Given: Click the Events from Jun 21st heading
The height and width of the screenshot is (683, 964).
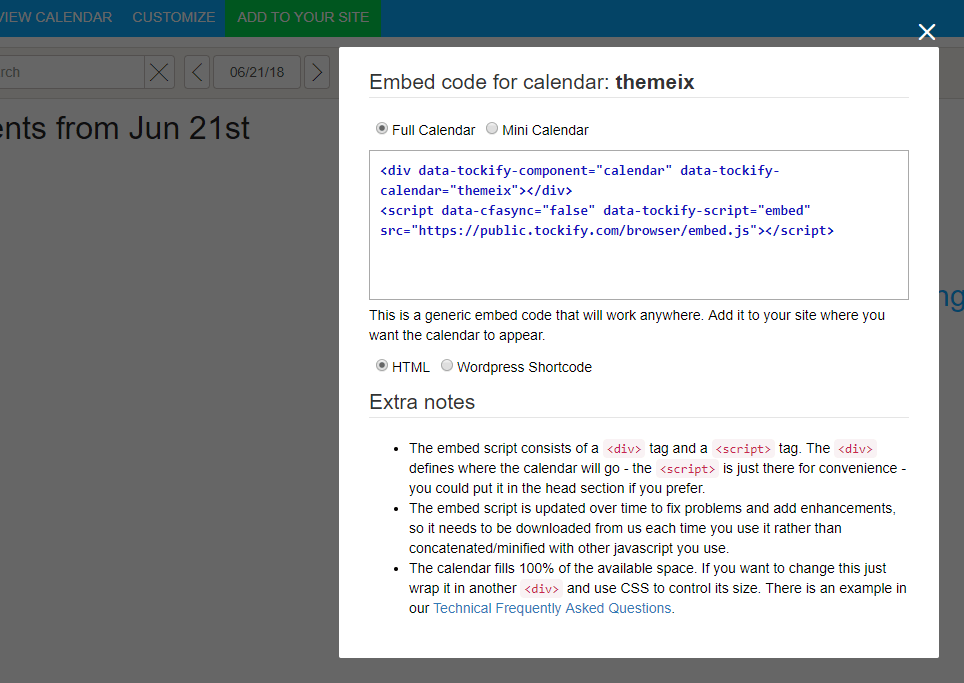Looking at the screenshot, I should coord(125,129).
